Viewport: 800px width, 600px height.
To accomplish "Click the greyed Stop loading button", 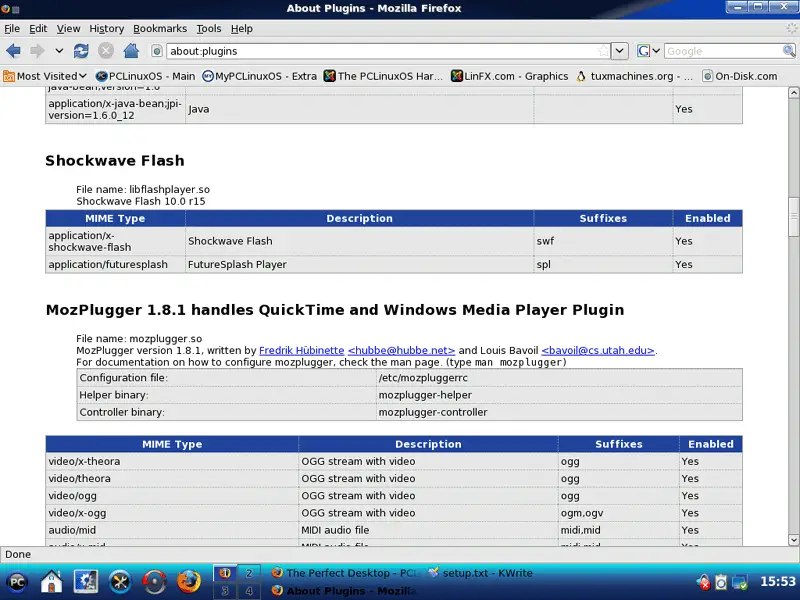I will click(x=106, y=51).
